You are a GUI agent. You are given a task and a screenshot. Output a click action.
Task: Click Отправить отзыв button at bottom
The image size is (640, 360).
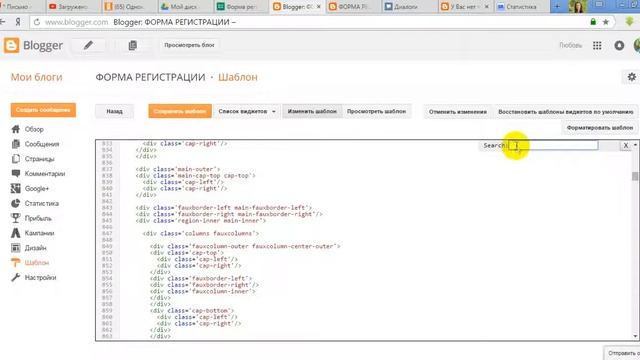(x=622, y=353)
